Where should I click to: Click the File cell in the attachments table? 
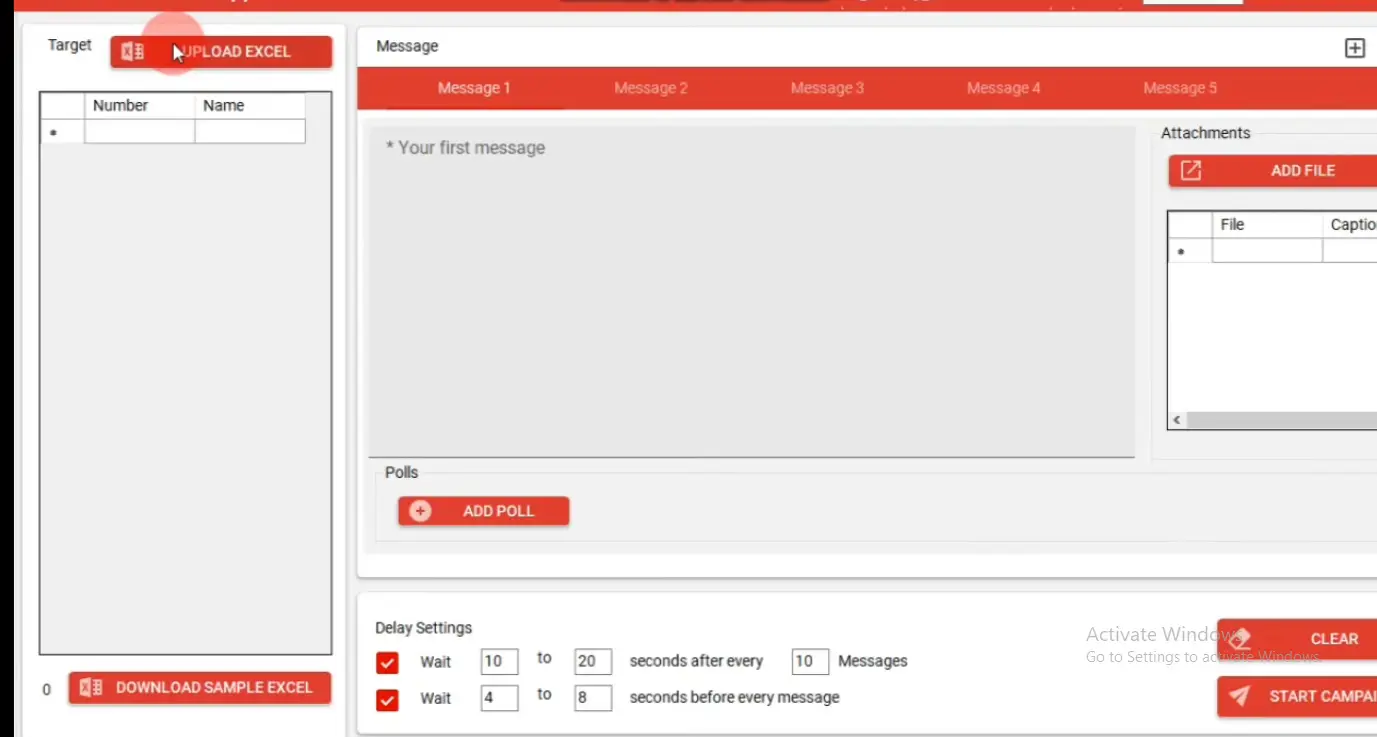1266,251
